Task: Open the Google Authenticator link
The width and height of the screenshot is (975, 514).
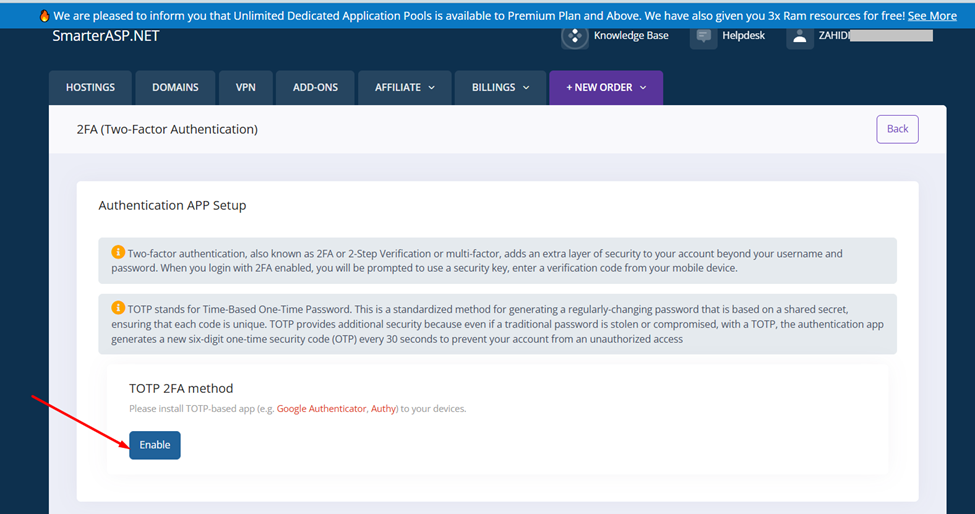Action: [x=321, y=409]
